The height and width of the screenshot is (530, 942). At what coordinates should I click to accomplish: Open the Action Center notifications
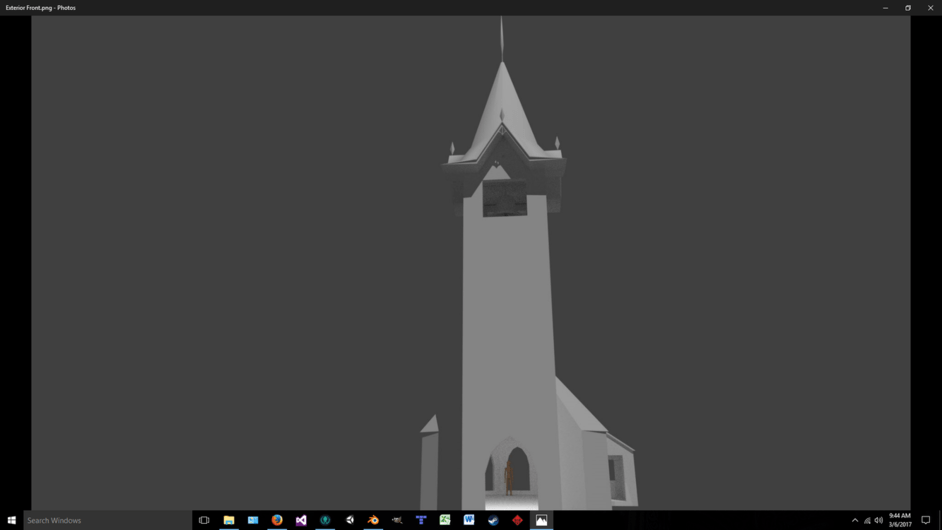[926, 520]
